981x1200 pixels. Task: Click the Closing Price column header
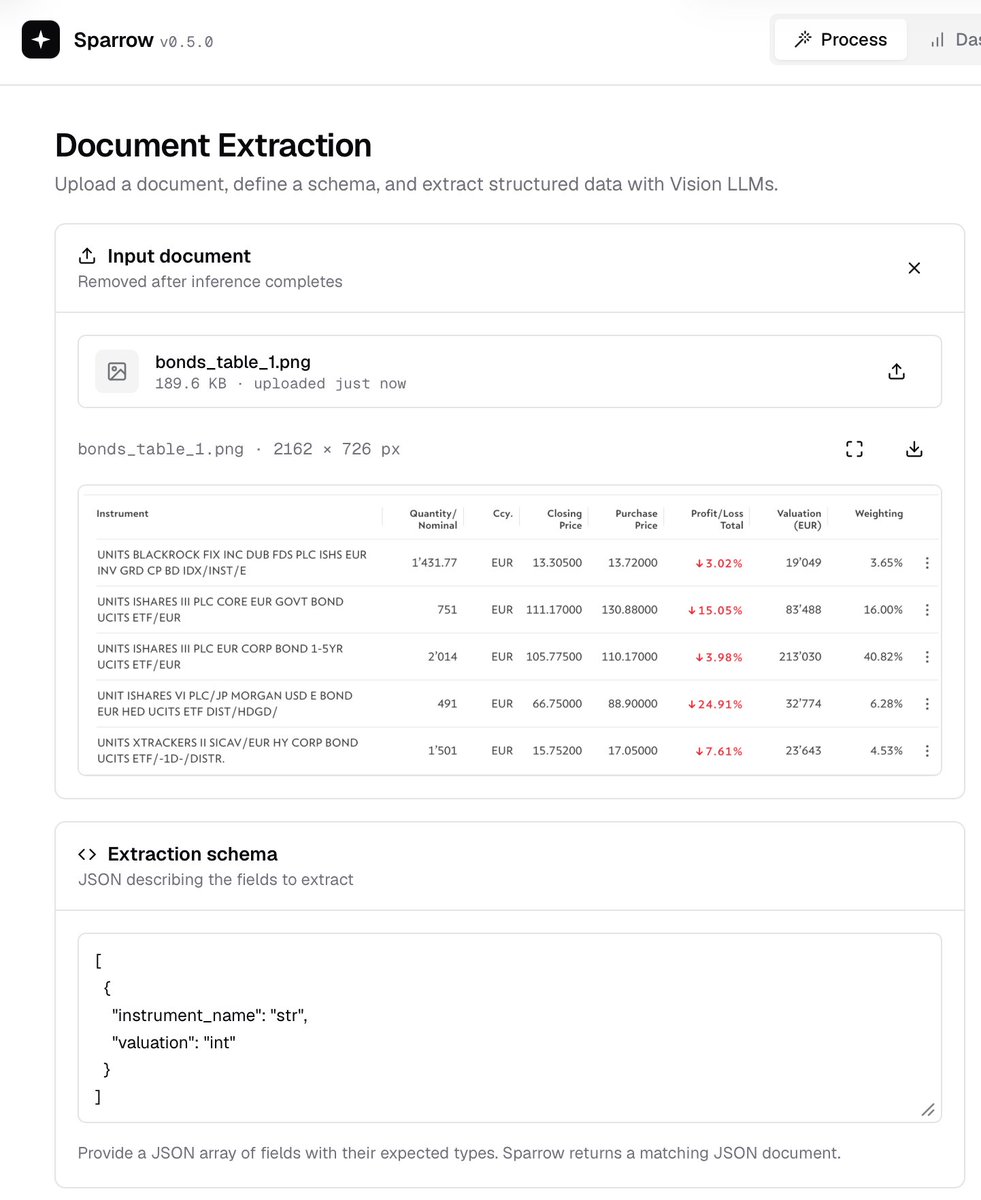tap(564, 519)
